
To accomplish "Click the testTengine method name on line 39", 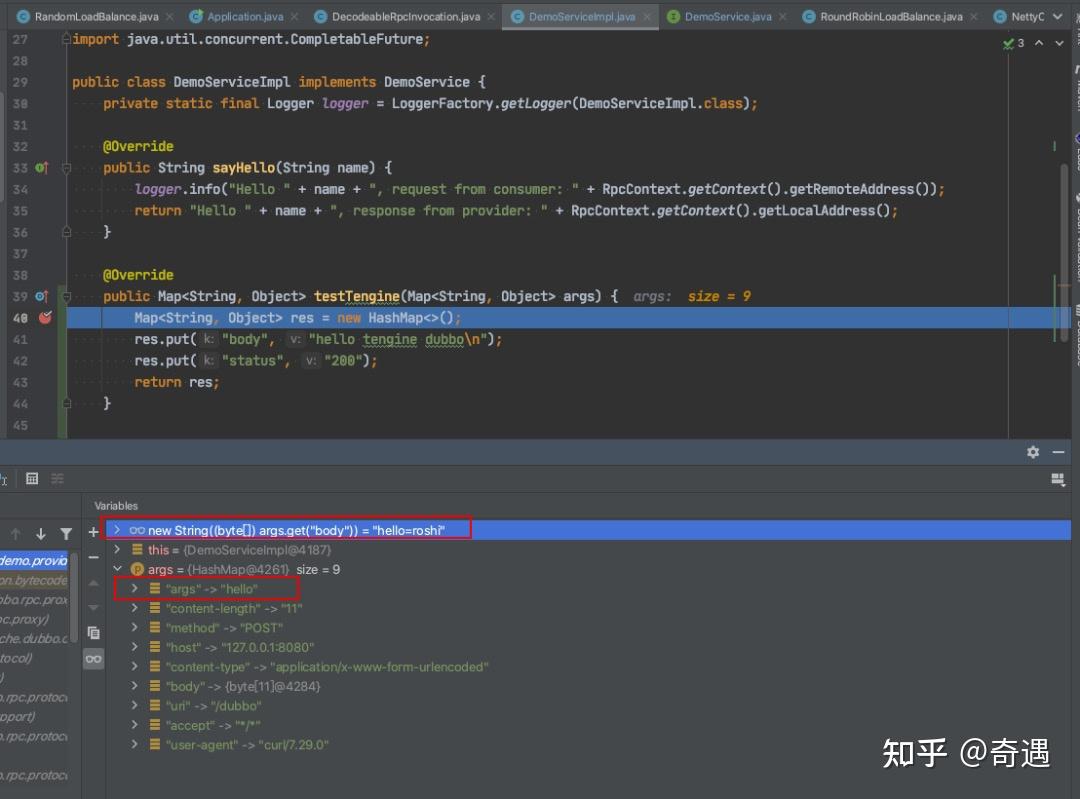I will 356,296.
